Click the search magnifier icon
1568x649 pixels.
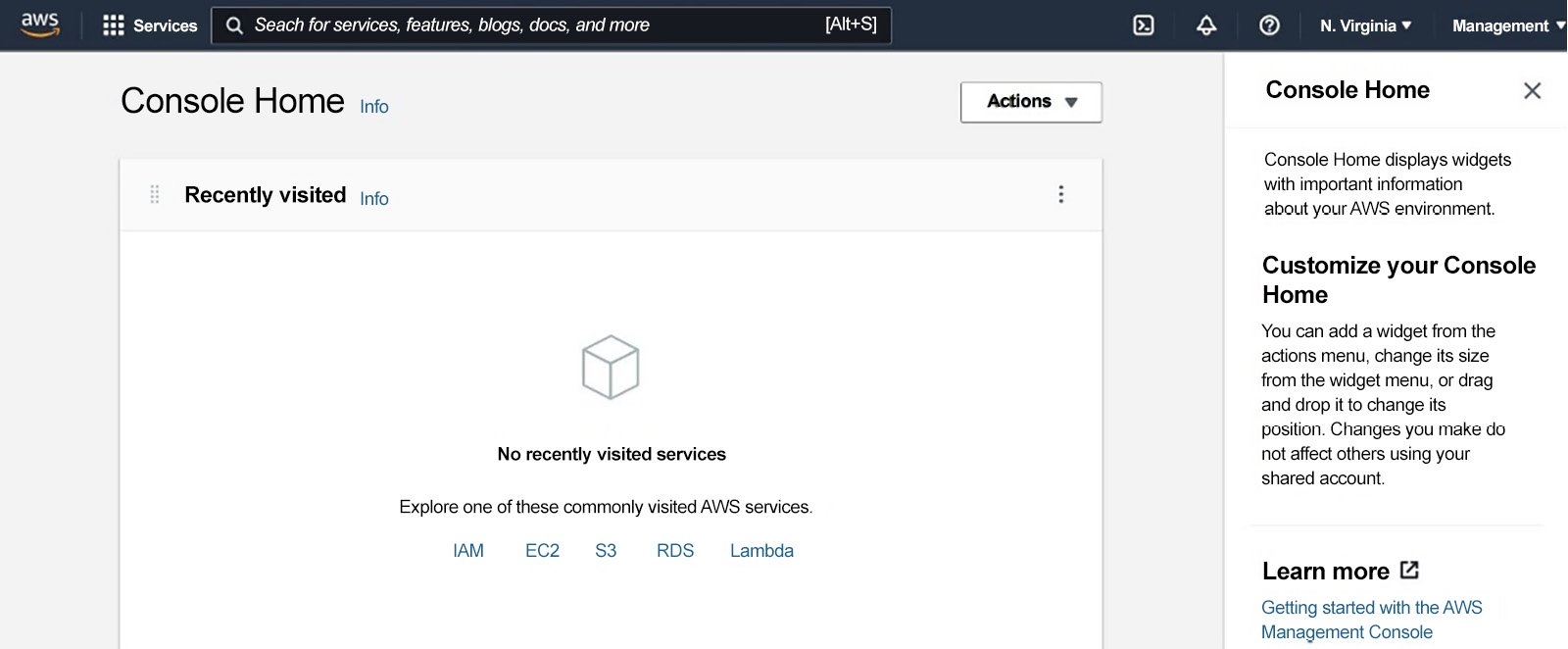tap(234, 25)
